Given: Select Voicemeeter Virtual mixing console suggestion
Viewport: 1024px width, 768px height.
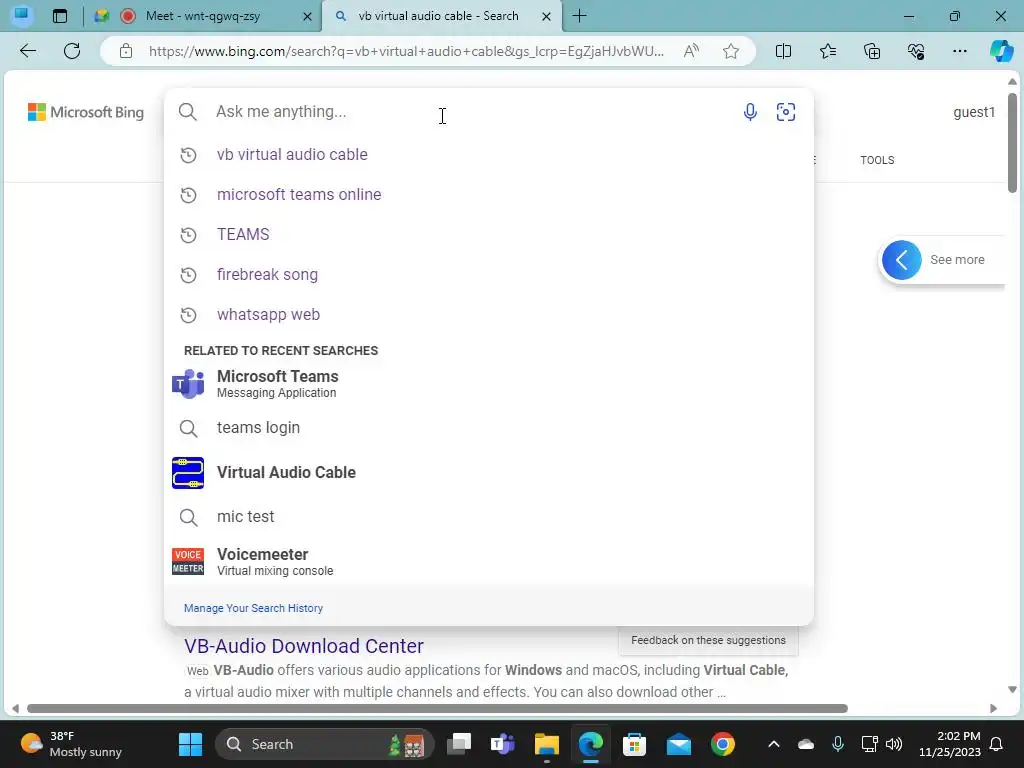Looking at the screenshot, I should (488, 562).
